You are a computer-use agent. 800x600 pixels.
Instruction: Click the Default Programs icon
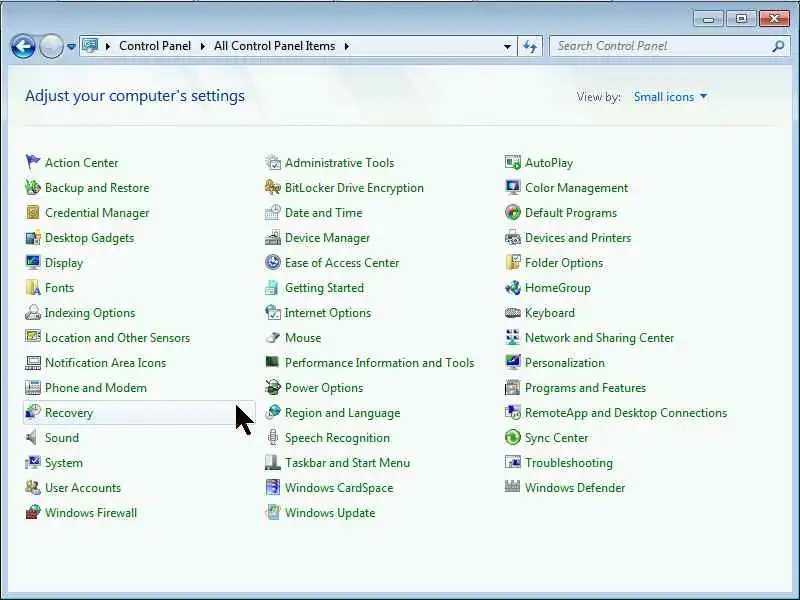(513, 212)
